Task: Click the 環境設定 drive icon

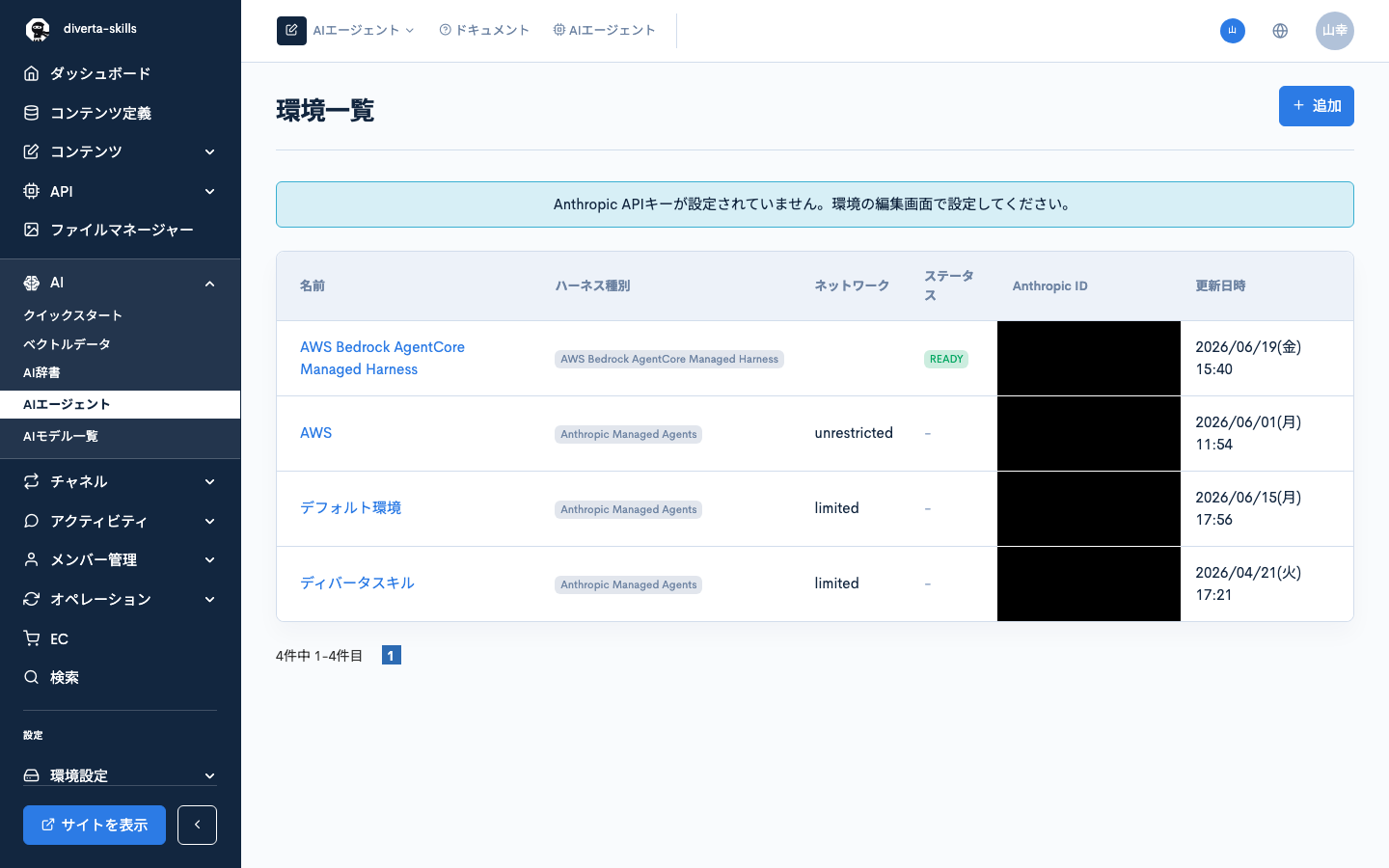Action: [32, 775]
